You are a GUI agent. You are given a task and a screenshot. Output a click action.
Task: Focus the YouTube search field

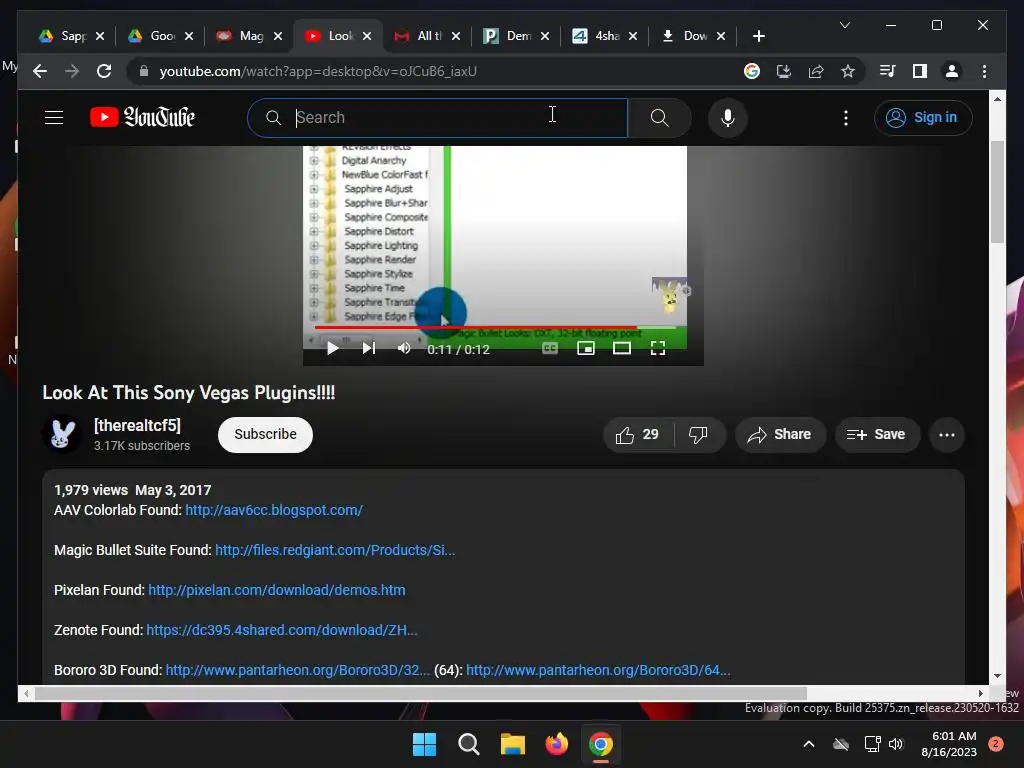point(438,118)
